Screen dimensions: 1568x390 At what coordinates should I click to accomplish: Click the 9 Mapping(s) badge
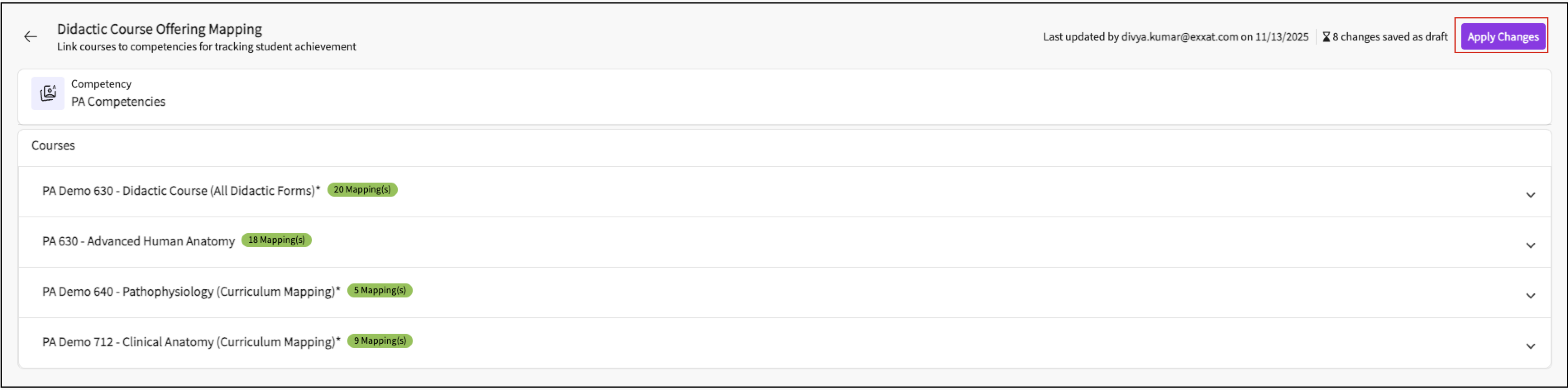coord(380,341)
